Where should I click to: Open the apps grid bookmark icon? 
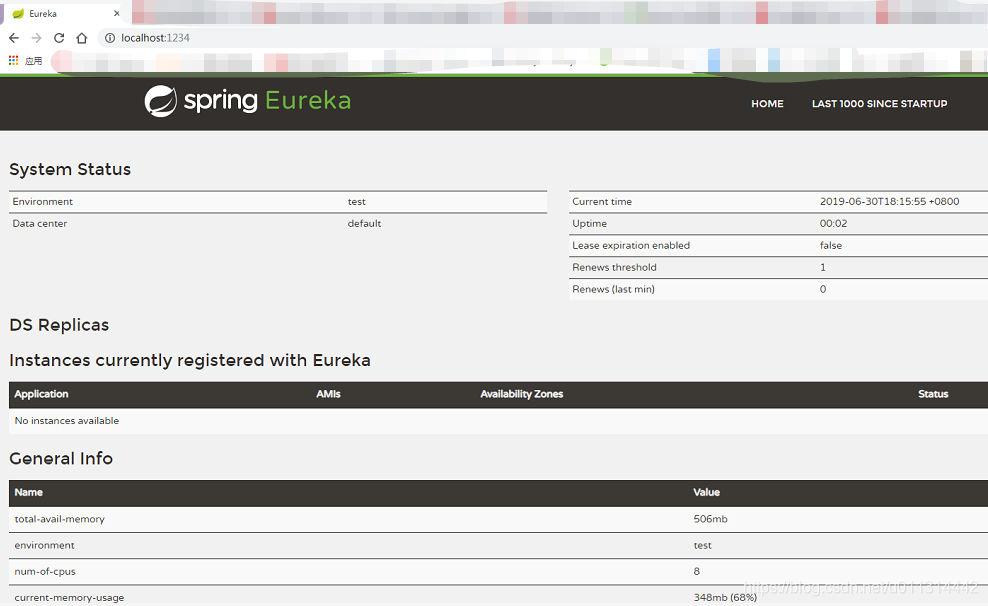coord(13,60)
